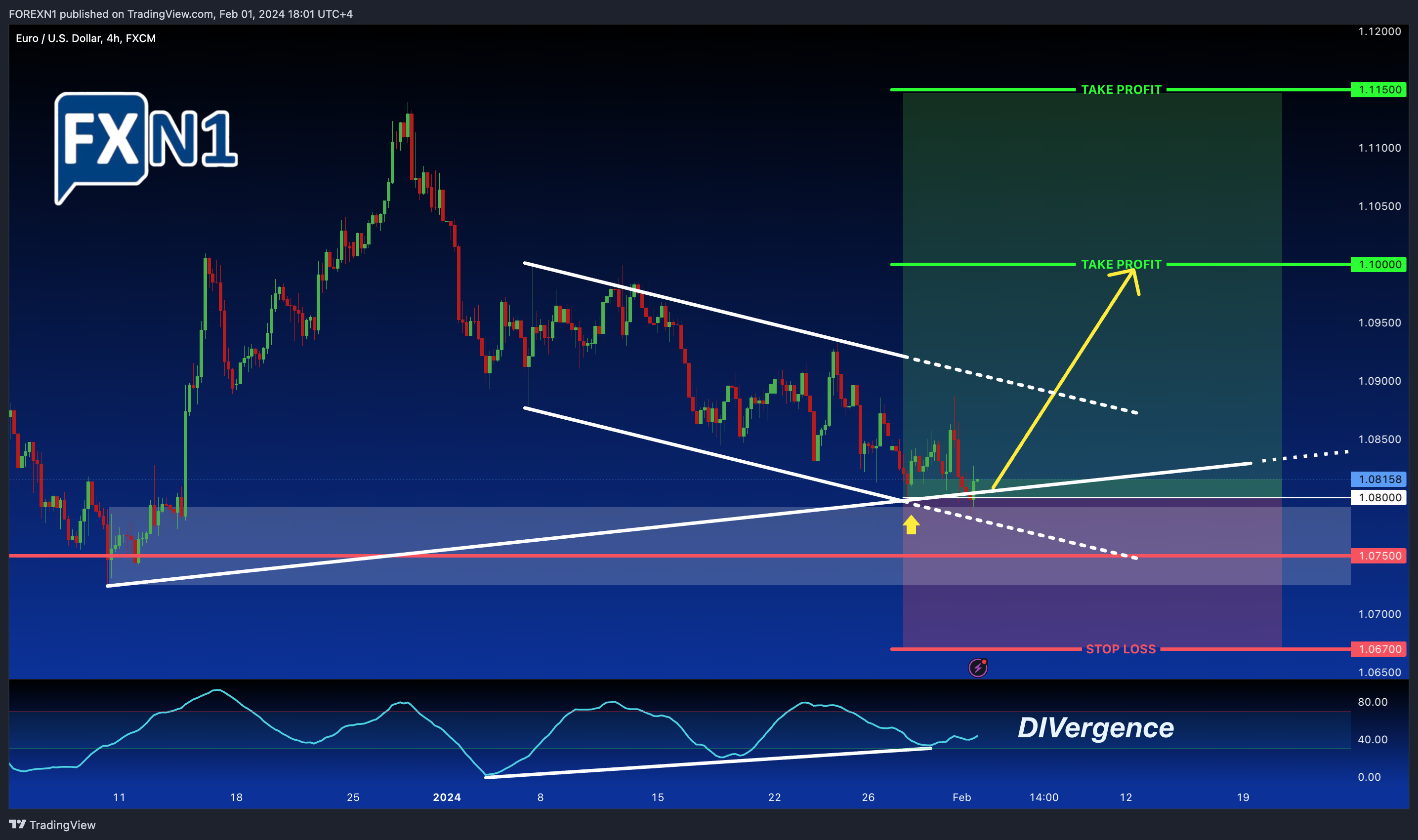The width and height of the screenshot is (1418, 840).
Task: Click the 19 date label on the time axis
Action: [x=1243, y=797]
